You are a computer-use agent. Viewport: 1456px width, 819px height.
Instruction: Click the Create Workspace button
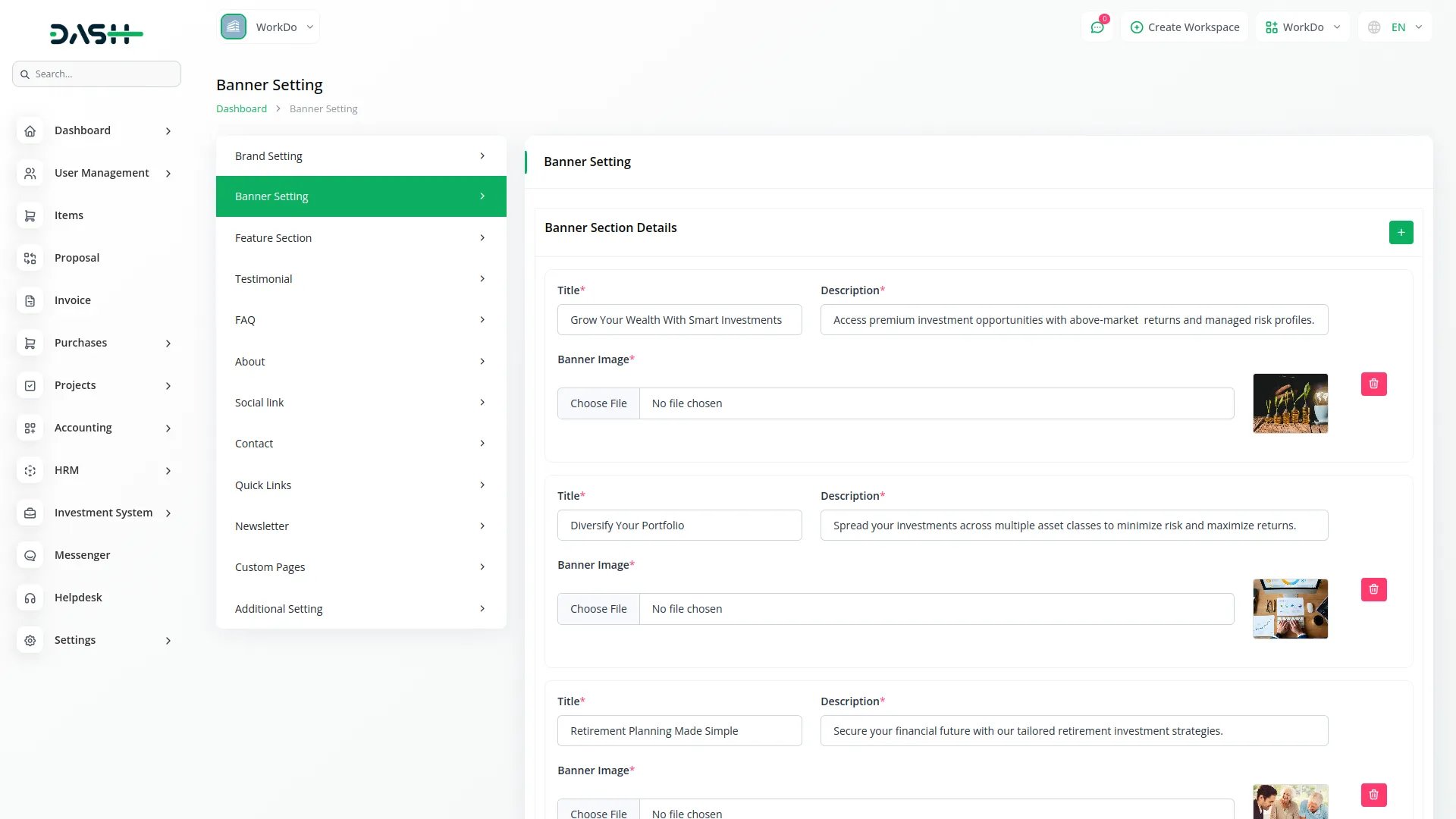(x=1185, y=27)
